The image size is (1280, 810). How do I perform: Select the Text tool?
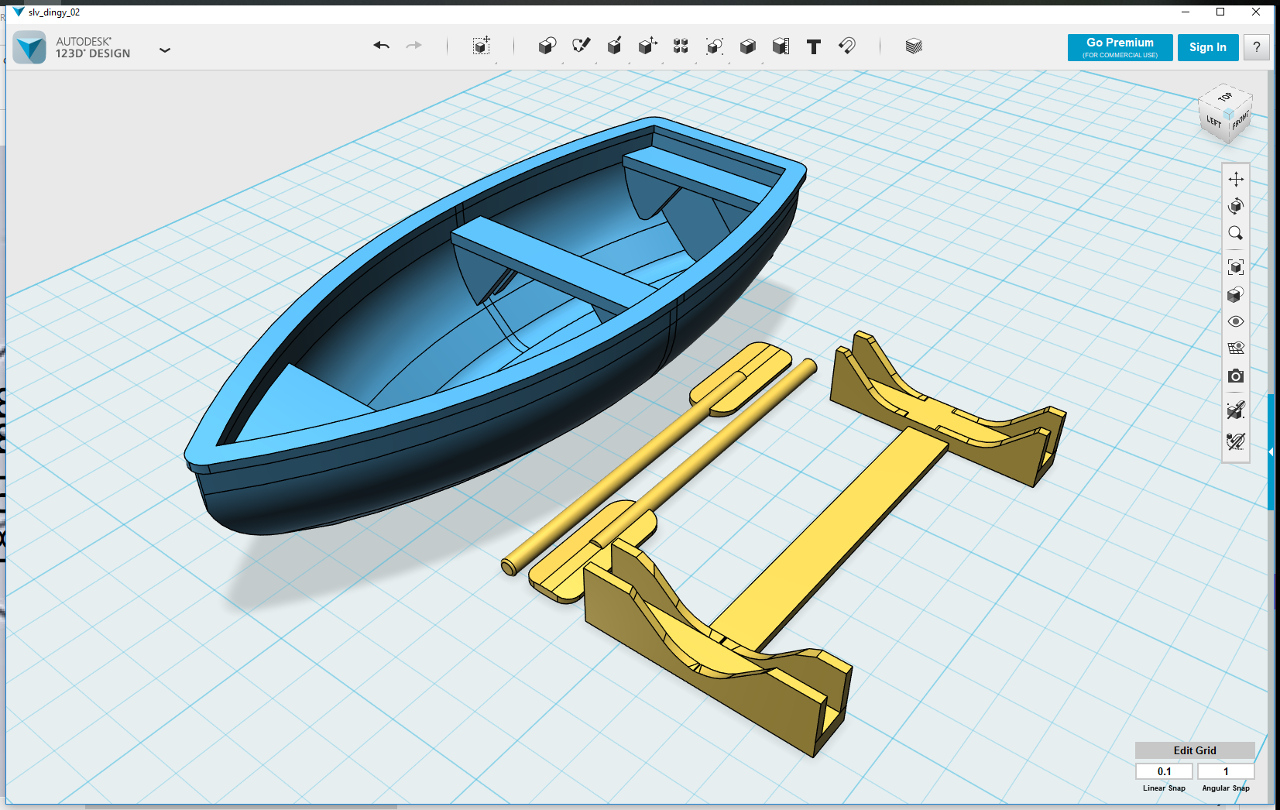click(x=814, y=46)
